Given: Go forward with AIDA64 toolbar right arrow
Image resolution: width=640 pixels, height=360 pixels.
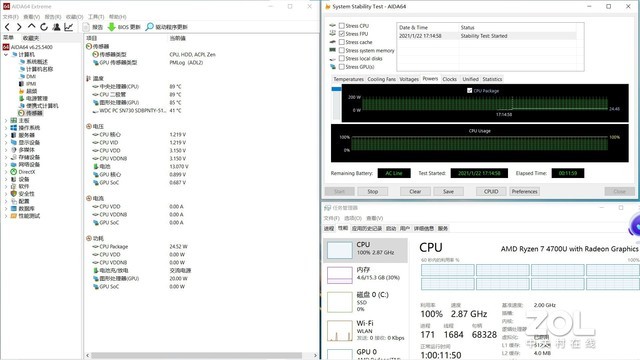Looking at the screenshot, I should [19, 27].
